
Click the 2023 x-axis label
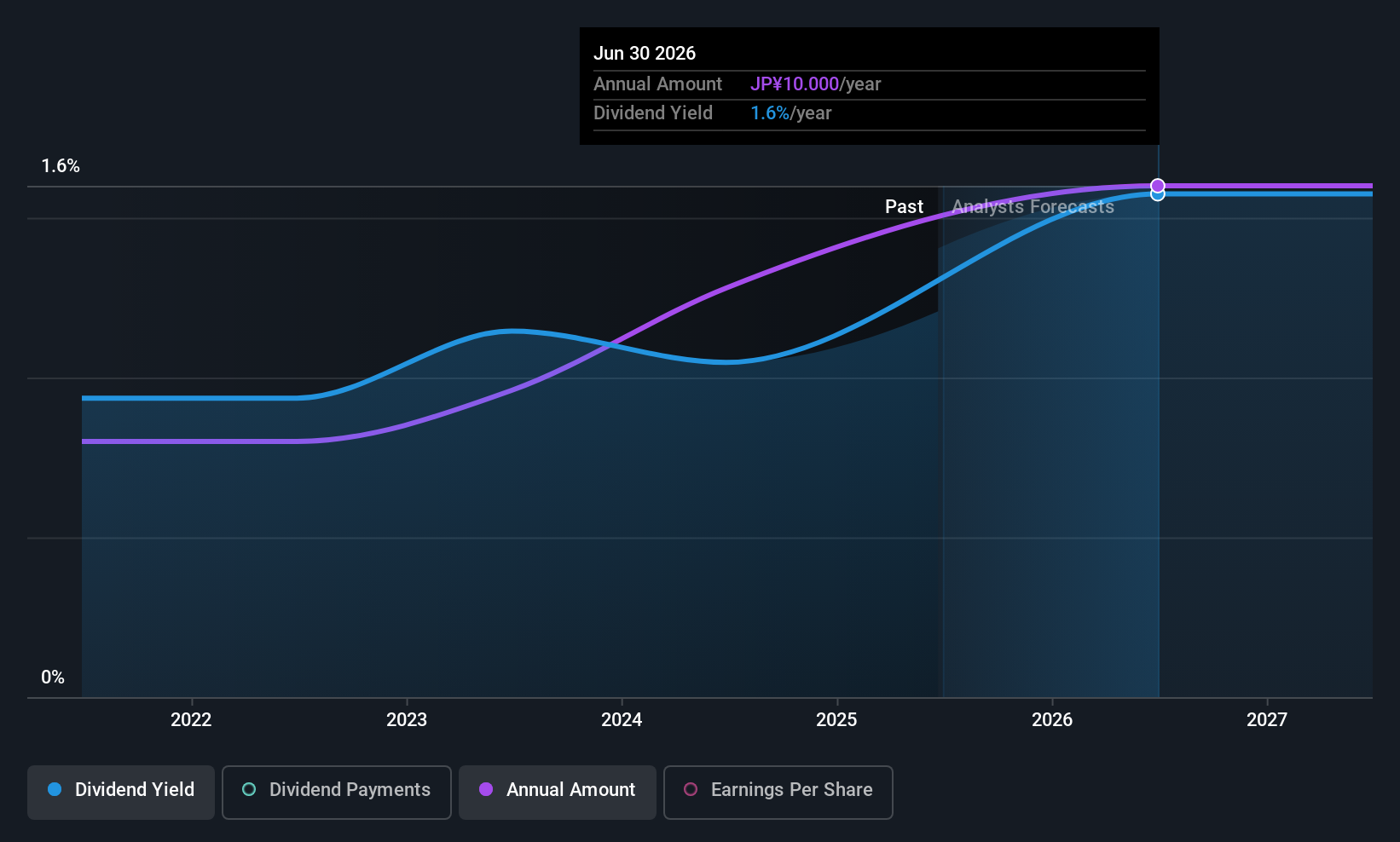(407, 719)
